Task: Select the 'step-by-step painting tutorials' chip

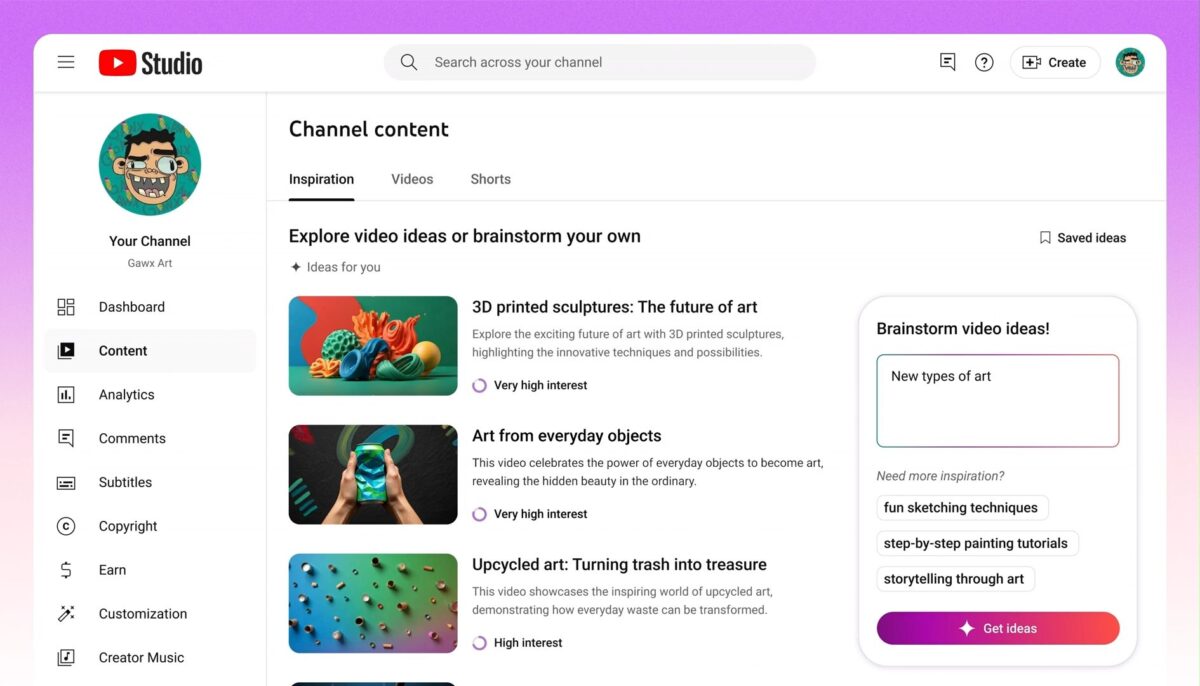Action: 976,544
